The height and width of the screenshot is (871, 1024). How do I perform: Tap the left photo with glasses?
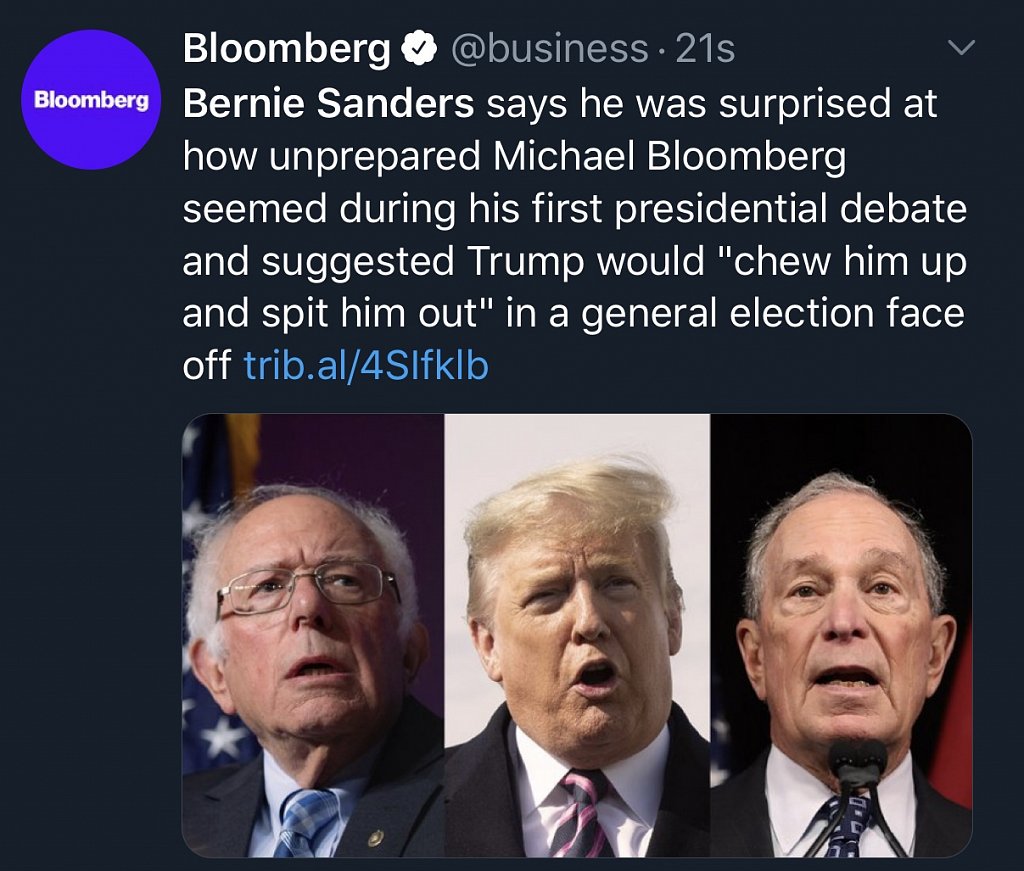(312, 635)
